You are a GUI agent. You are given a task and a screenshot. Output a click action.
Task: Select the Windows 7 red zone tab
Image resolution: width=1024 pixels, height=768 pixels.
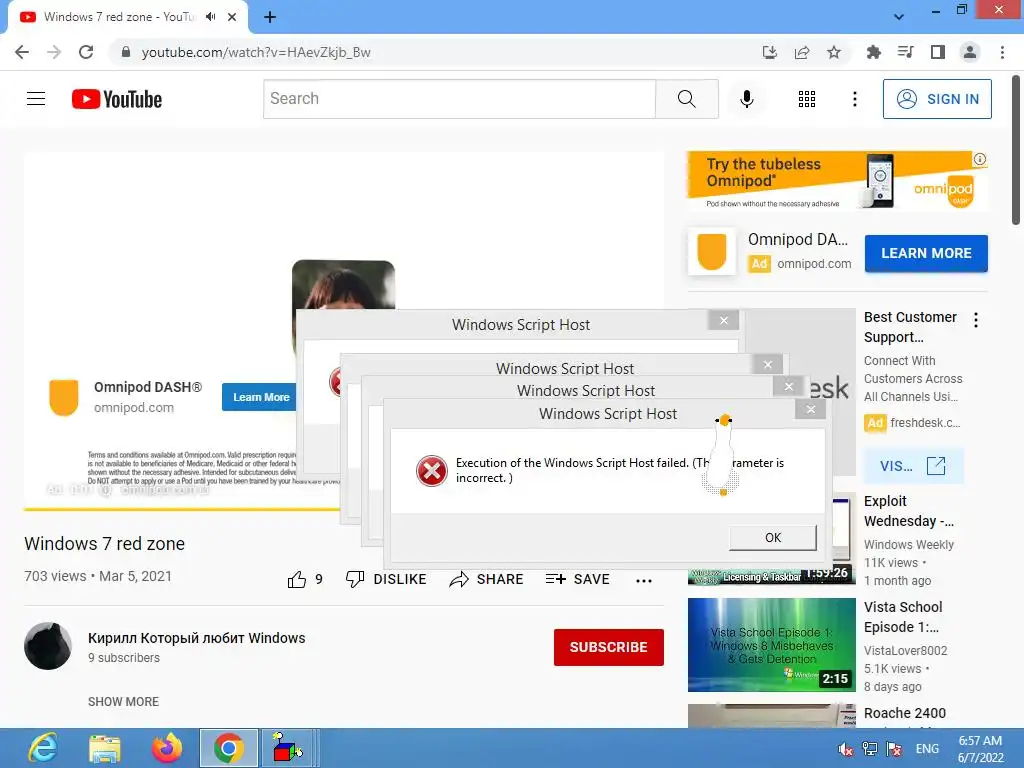[x=120, y=17]
